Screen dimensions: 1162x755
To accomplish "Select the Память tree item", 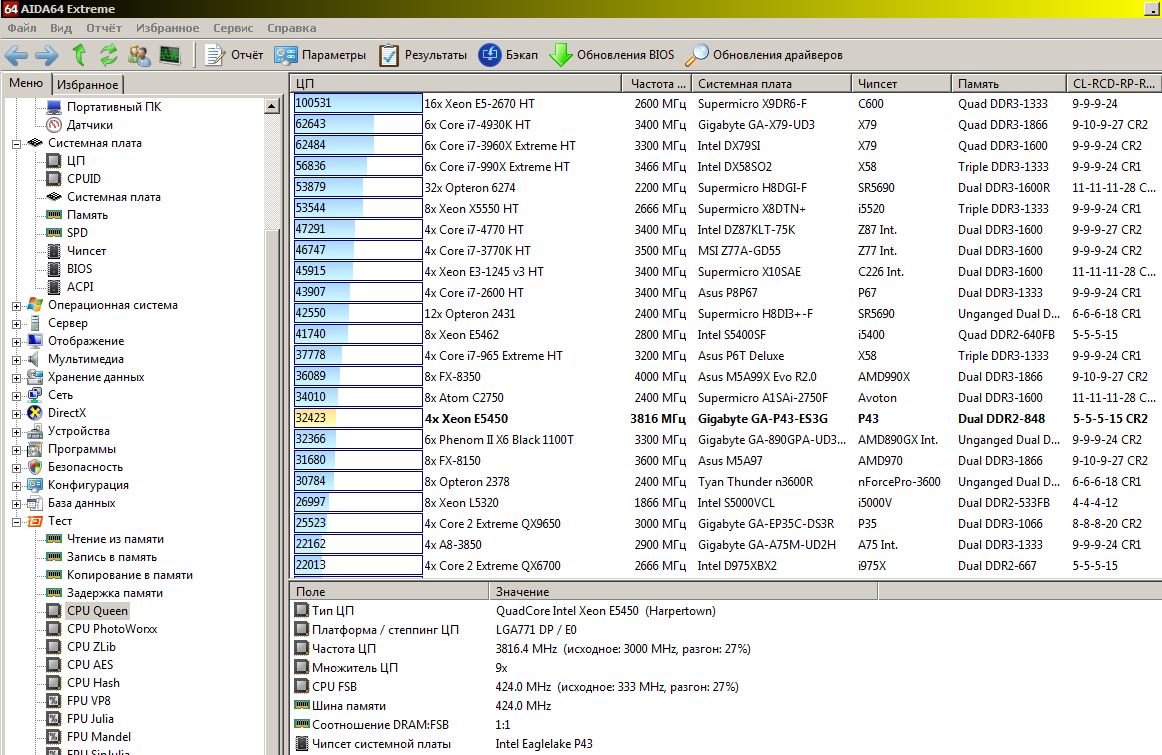I will click(x=77, y=215).
